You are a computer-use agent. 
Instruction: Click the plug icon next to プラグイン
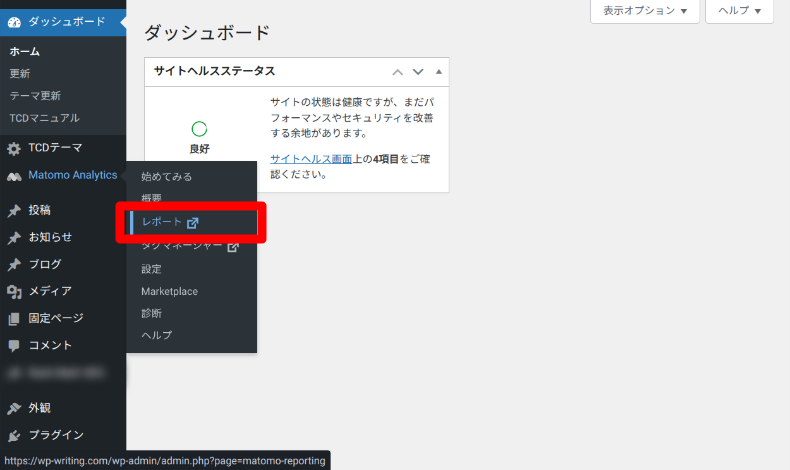[14, 435]
